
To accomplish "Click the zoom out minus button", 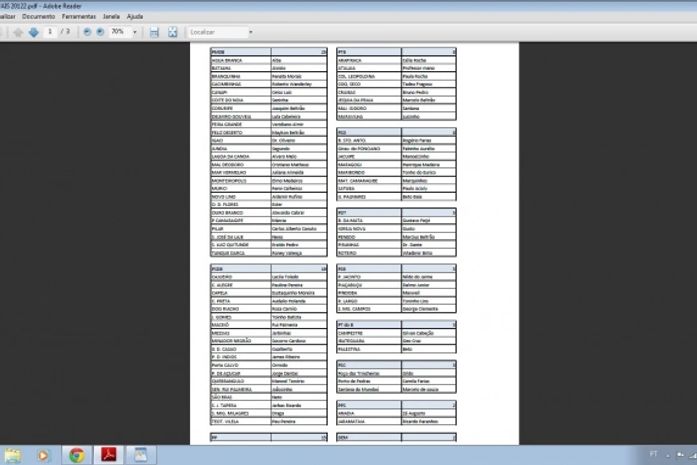I will pos(87,32).
